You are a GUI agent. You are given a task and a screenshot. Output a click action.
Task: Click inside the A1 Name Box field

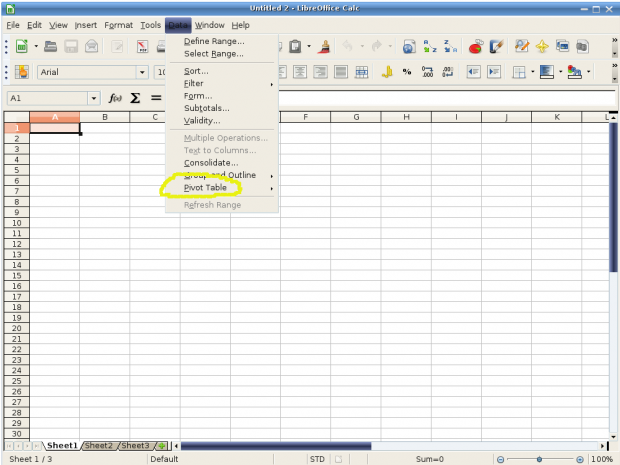coord(48,98)
